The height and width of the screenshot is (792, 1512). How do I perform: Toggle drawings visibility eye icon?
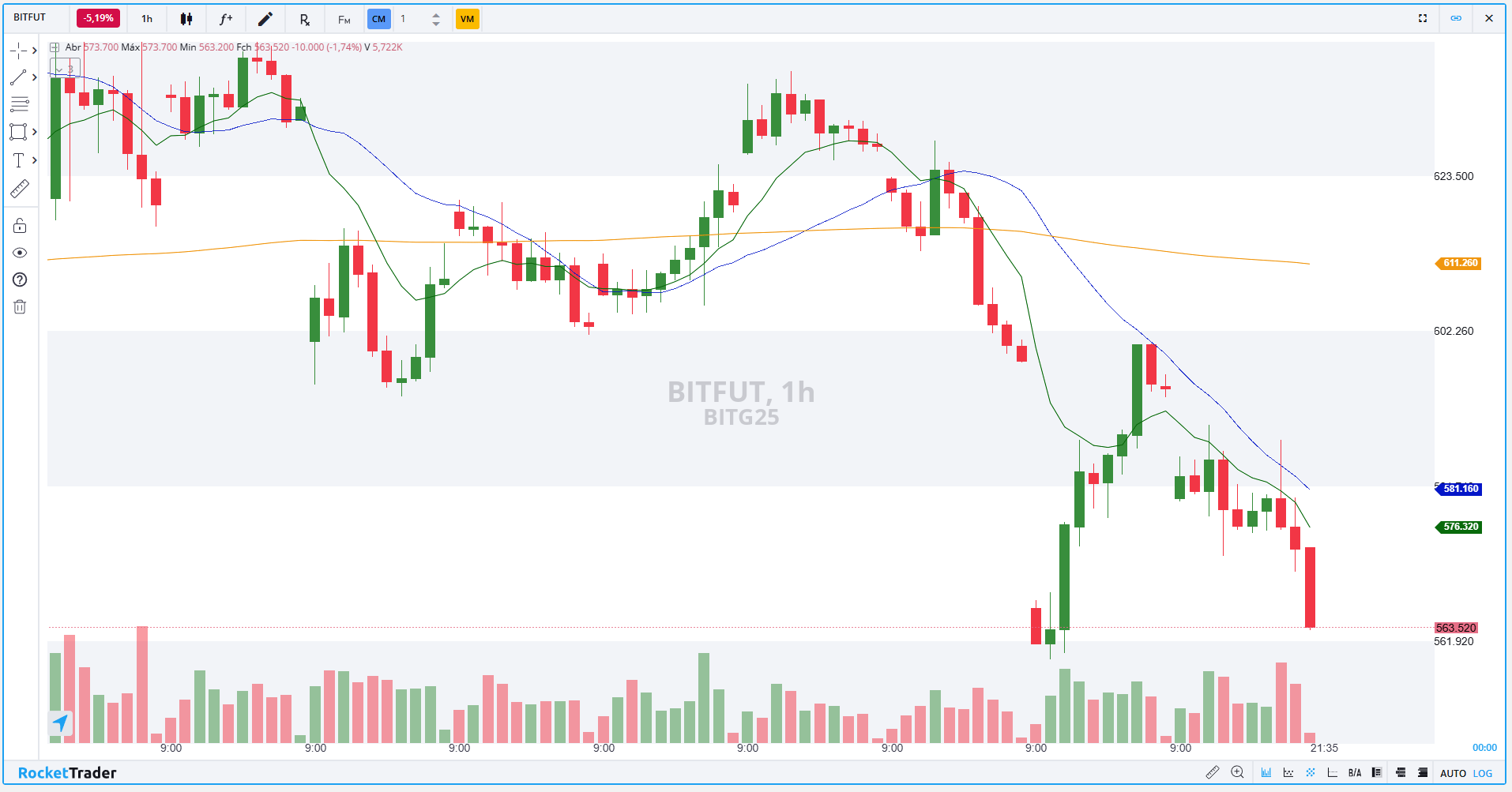pyautogui.click(x=20, y=253)
